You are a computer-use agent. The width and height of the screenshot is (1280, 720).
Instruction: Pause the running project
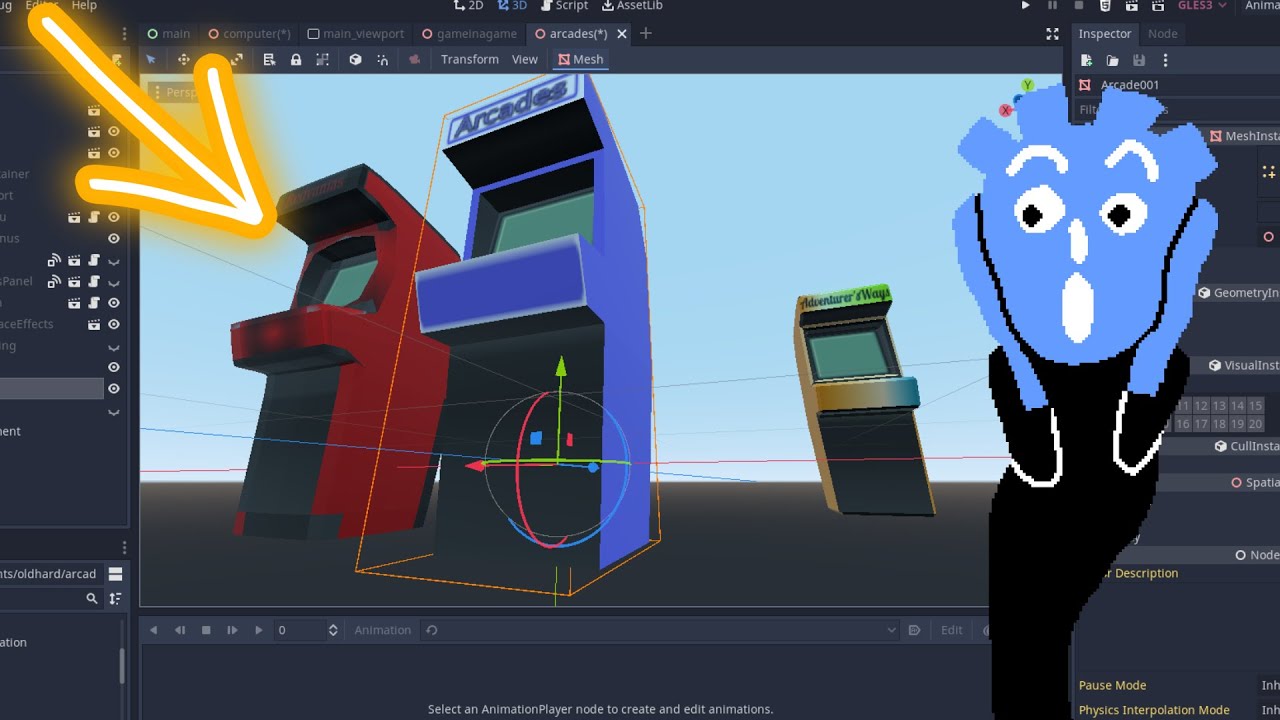1052,6
